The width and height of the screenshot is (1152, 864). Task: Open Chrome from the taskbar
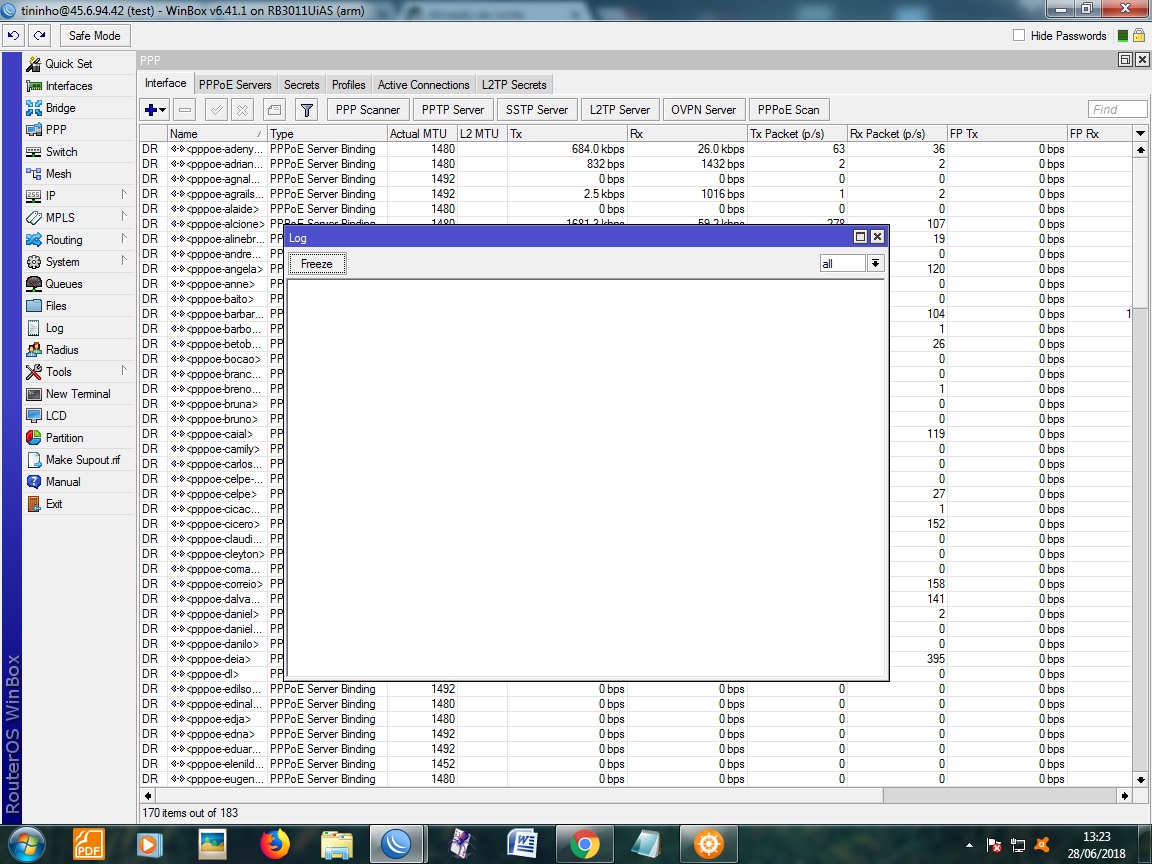[584, 843]
